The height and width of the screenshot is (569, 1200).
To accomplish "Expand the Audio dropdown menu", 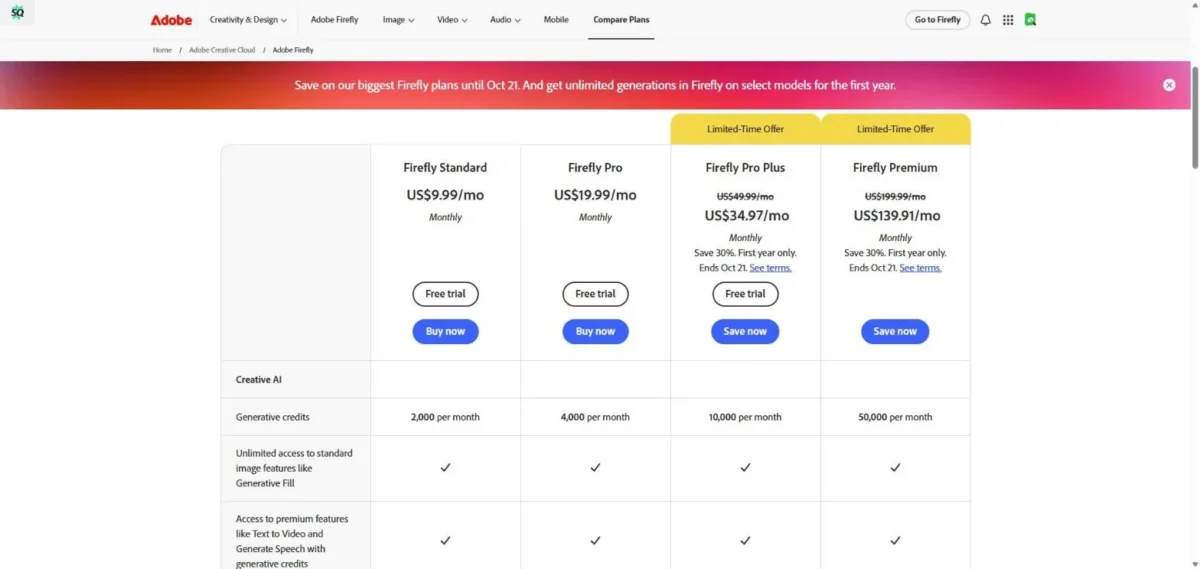I will click(x=506, y=20).
